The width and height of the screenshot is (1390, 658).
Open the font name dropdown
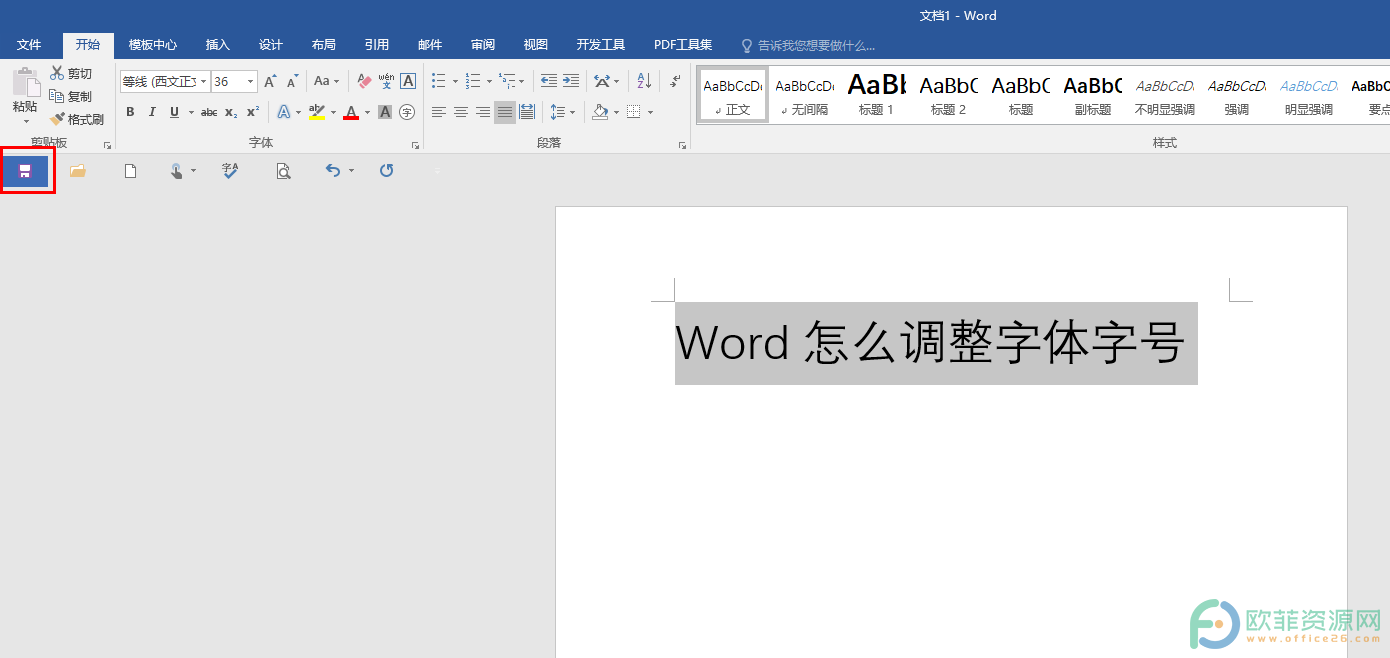pos(204,82)
